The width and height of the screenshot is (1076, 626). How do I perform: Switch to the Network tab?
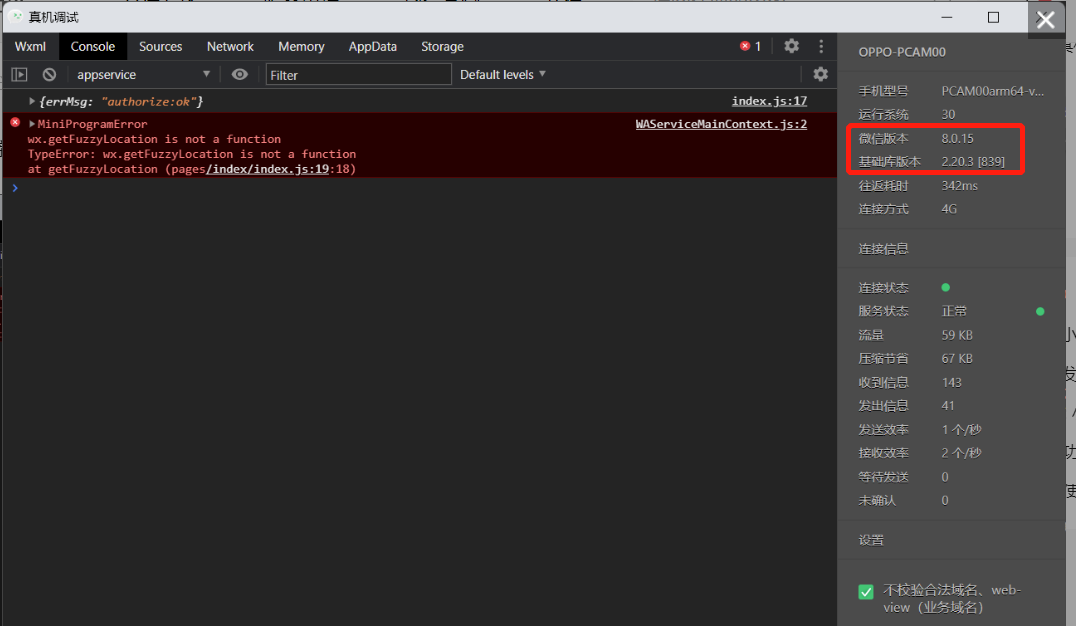tap(230, 47)
